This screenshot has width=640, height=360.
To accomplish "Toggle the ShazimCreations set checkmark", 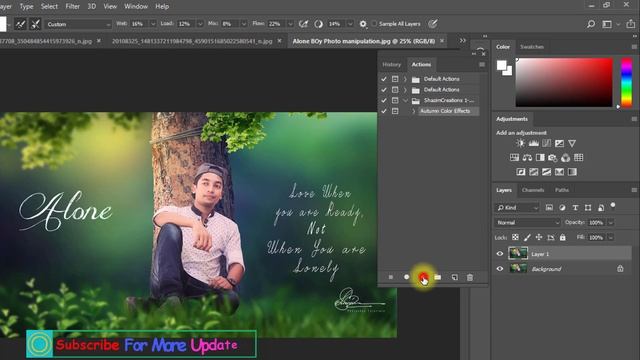I will pos(384,100).
